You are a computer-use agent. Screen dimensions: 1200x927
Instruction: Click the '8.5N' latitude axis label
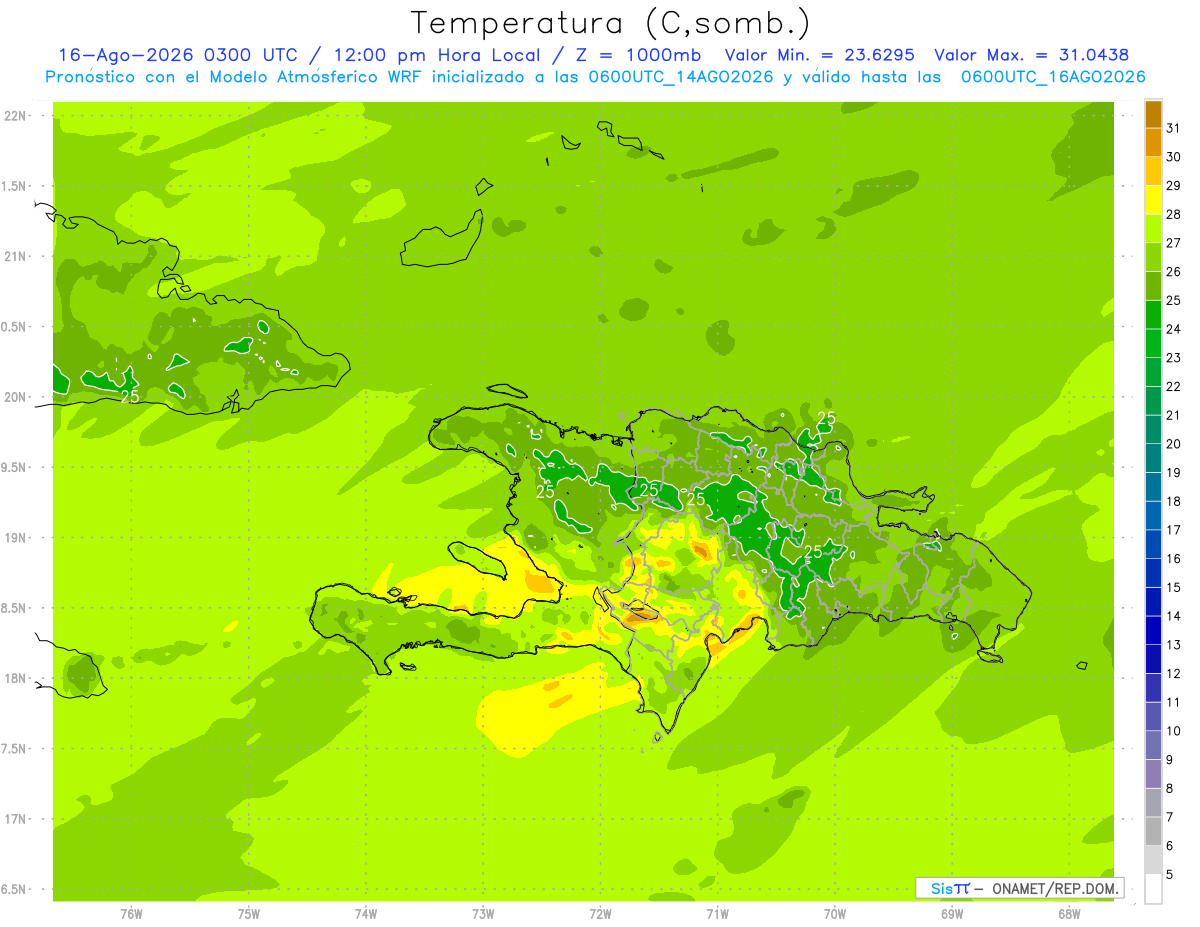tap(15, 608)
